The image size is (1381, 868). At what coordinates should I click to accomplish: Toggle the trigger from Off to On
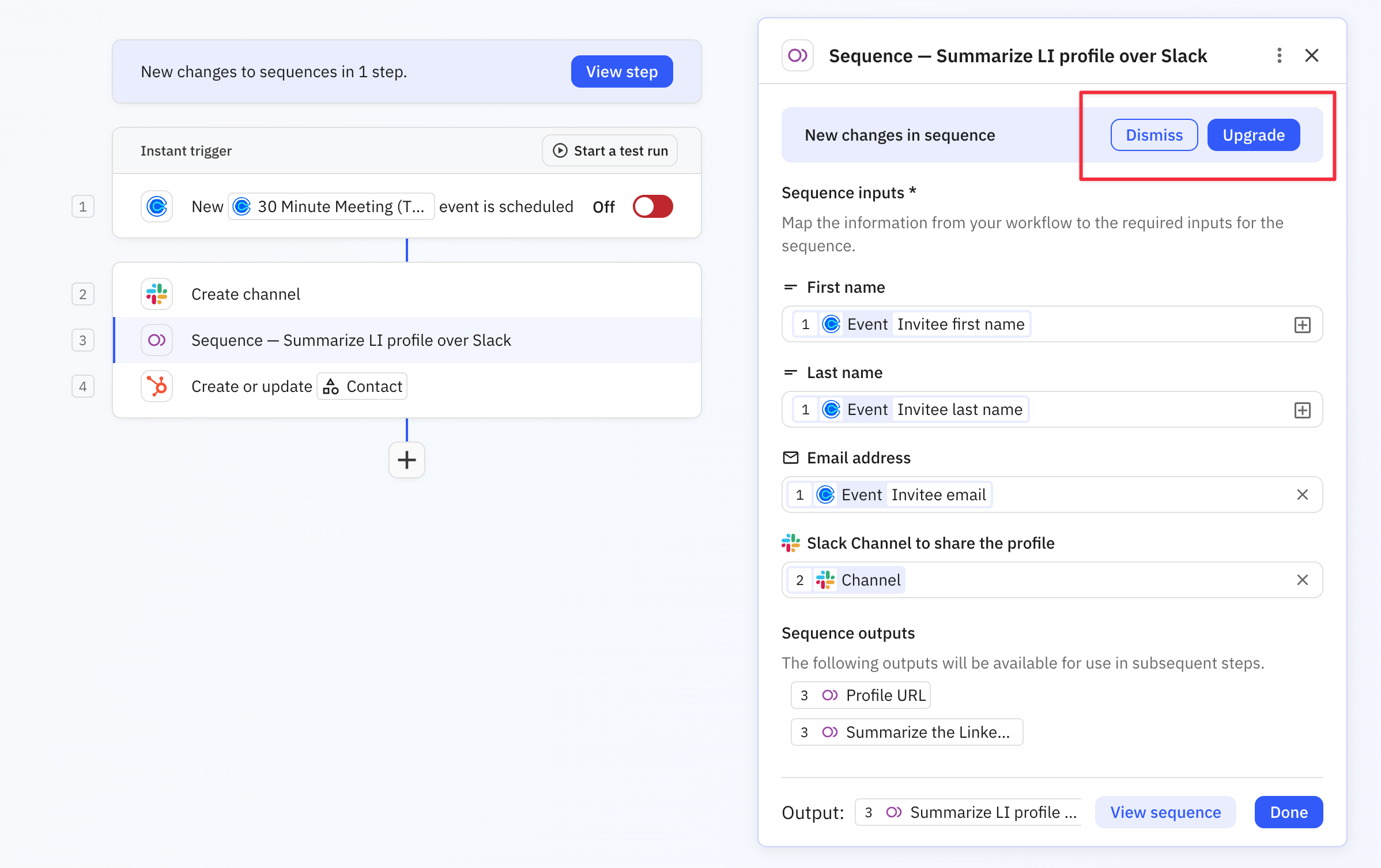(x=652, y=206)
